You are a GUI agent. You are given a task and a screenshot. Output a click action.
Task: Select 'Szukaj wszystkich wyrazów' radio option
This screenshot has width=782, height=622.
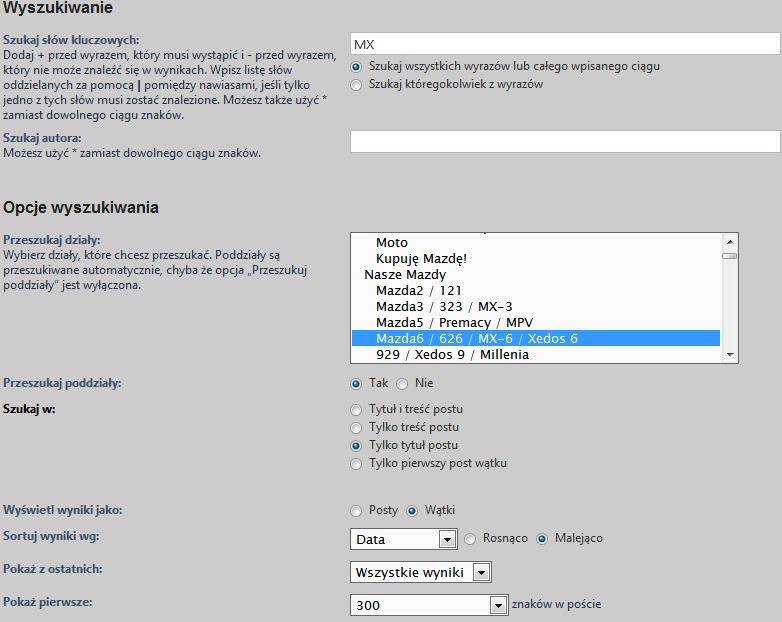coord(356,67)
